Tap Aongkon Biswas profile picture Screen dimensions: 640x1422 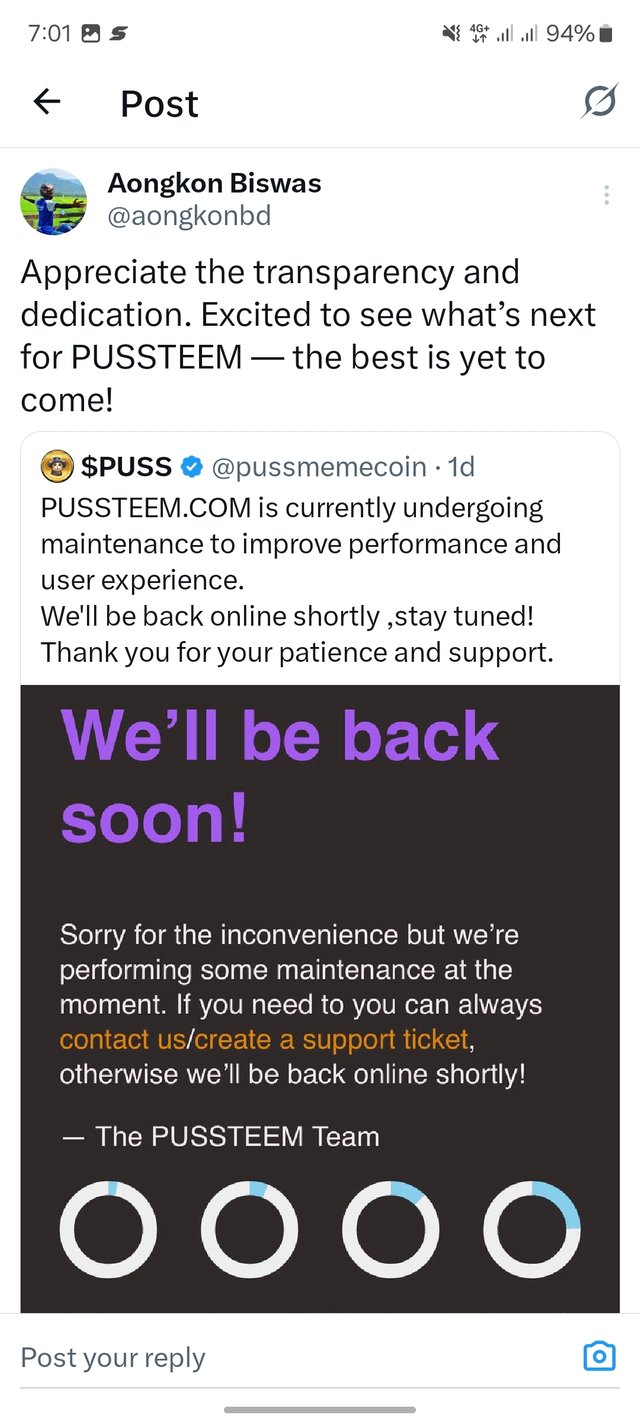(54, 201)
